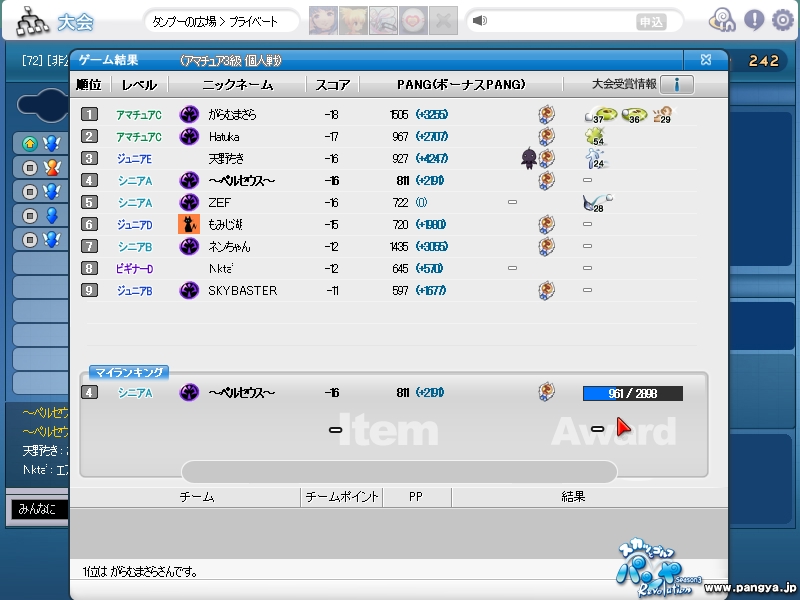Click the 申込 apply button
Image resolution: width=800 pixels, height=600 pixels.
click(652, 22)
